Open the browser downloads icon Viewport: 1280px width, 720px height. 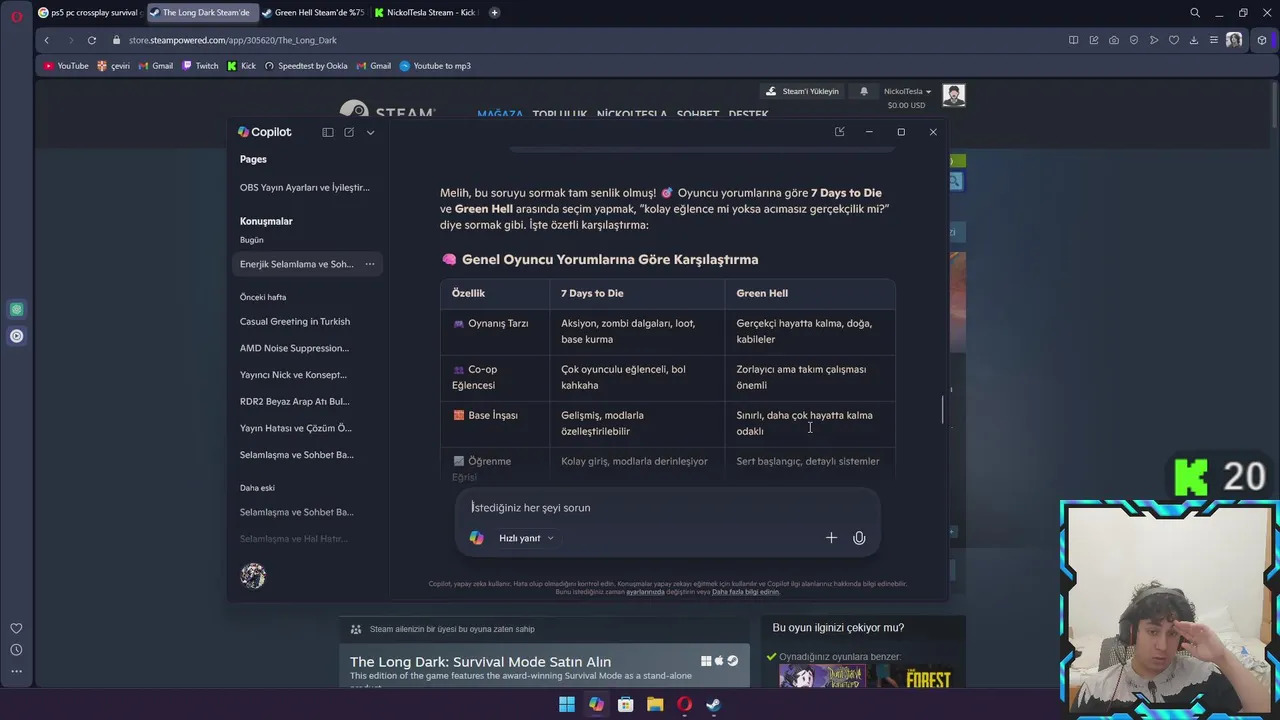pos(1193,40)
